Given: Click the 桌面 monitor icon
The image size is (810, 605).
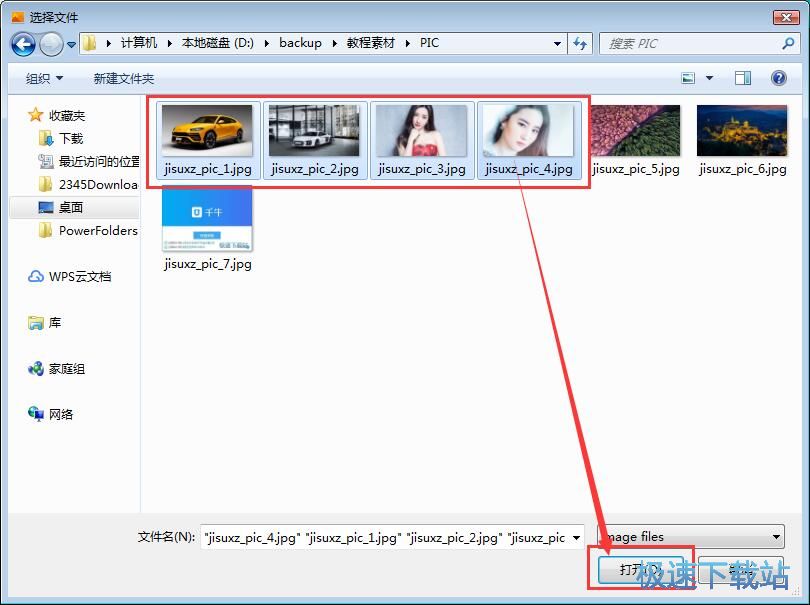Looking at the screenshot, I should coord(46,208).
